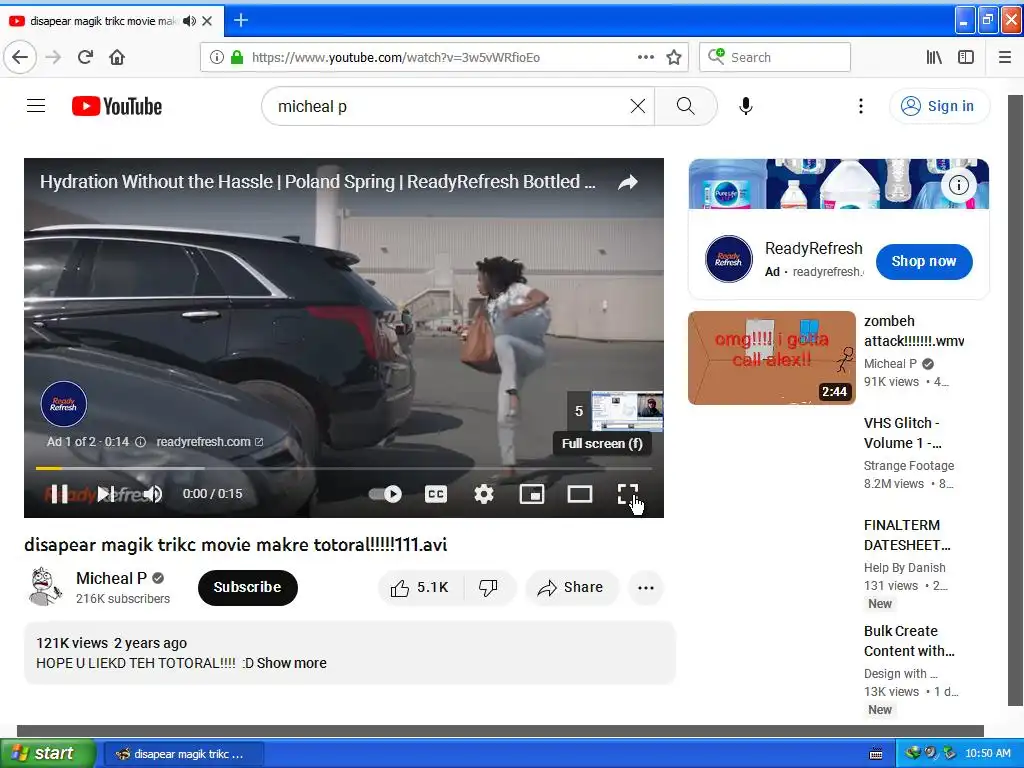Open the player settings gear

coord(484,494)
